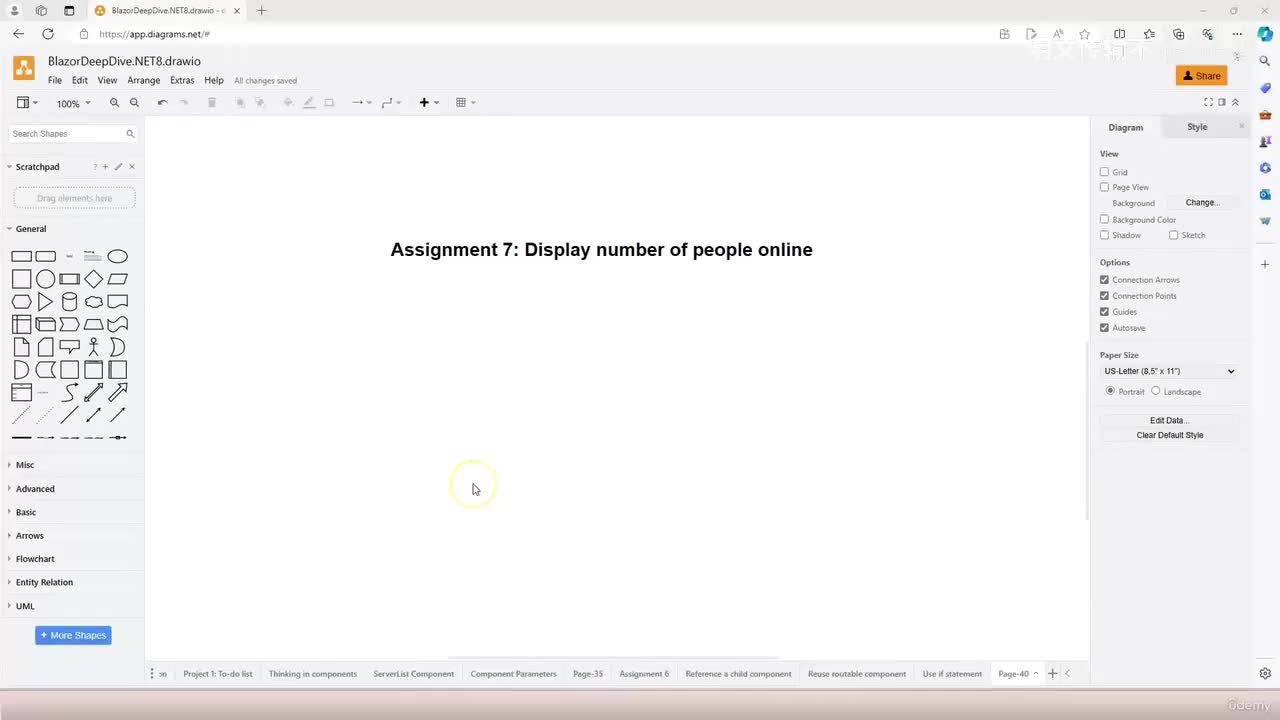Enable the Grid checkbox
This screenshot has height=720, width=1280.
[x=1104, y=172]
